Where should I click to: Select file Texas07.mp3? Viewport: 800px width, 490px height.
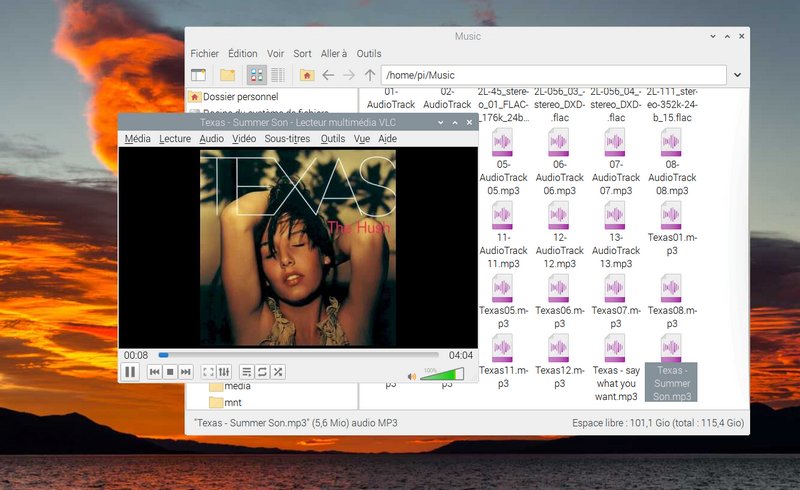tap(615, 302)
